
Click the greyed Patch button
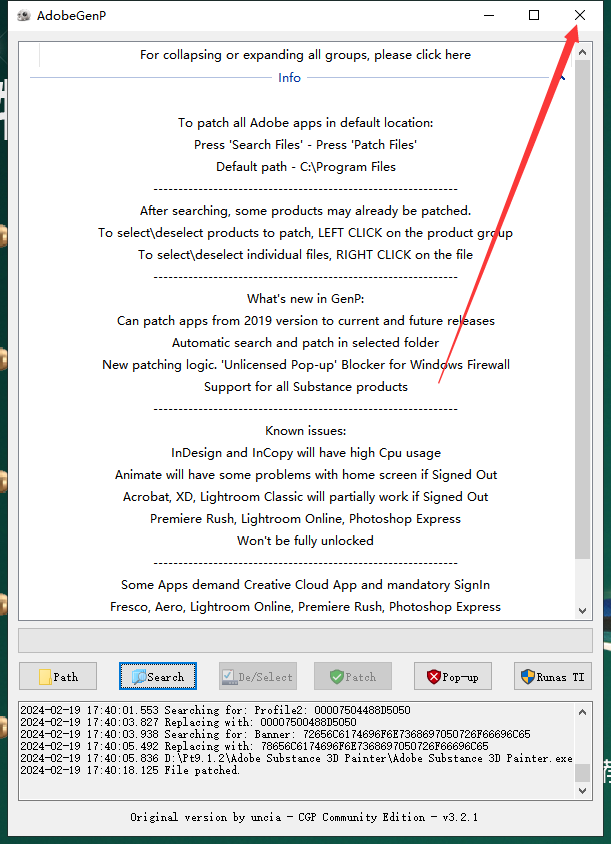[x=353, y=676]
